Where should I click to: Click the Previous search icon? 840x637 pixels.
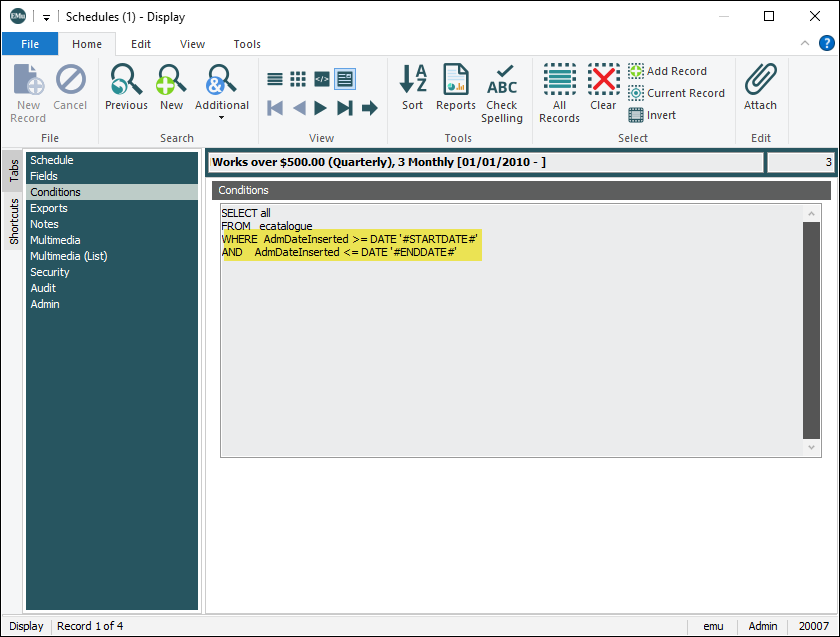pos(126,88)
